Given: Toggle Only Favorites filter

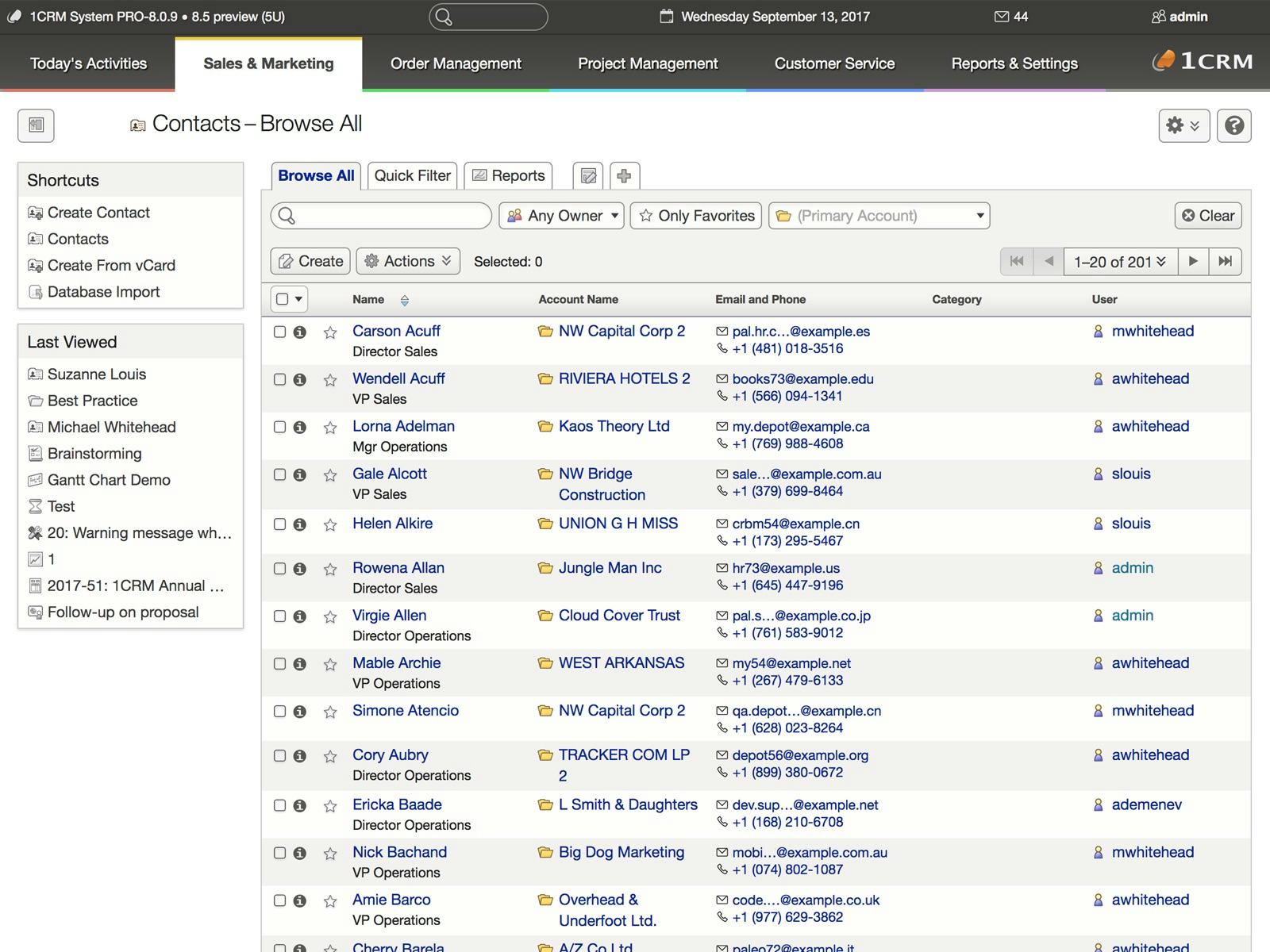Looking at the screenshot, I should point(696,216).
